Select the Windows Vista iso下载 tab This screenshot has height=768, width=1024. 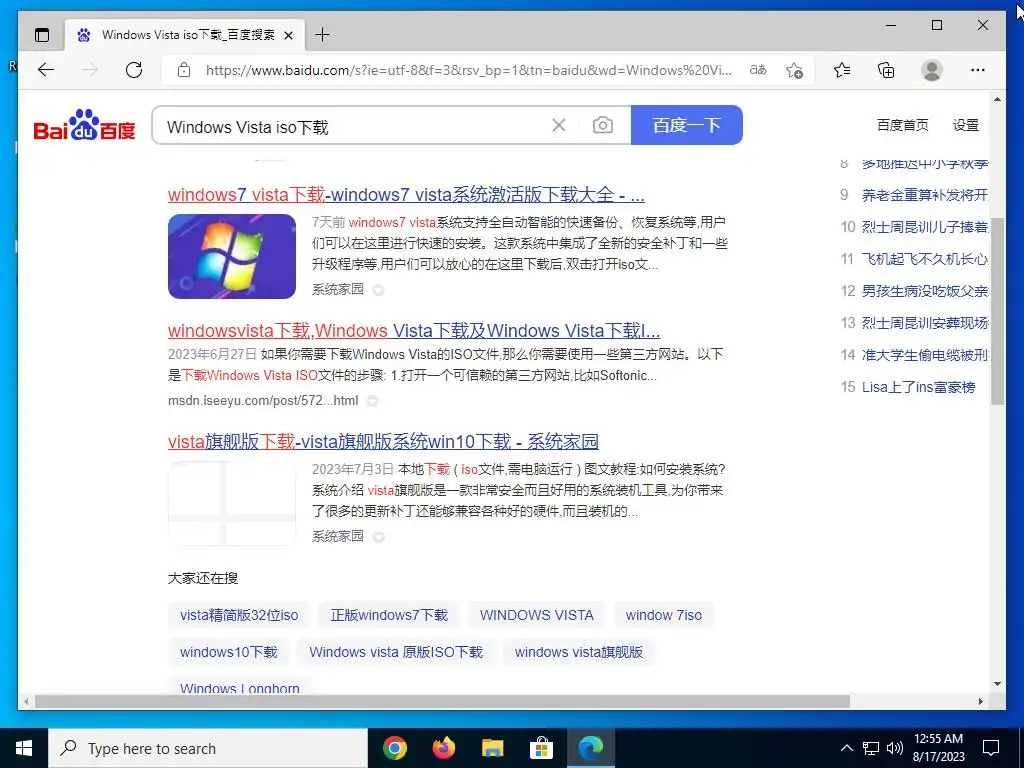click(x=184, y=35)
